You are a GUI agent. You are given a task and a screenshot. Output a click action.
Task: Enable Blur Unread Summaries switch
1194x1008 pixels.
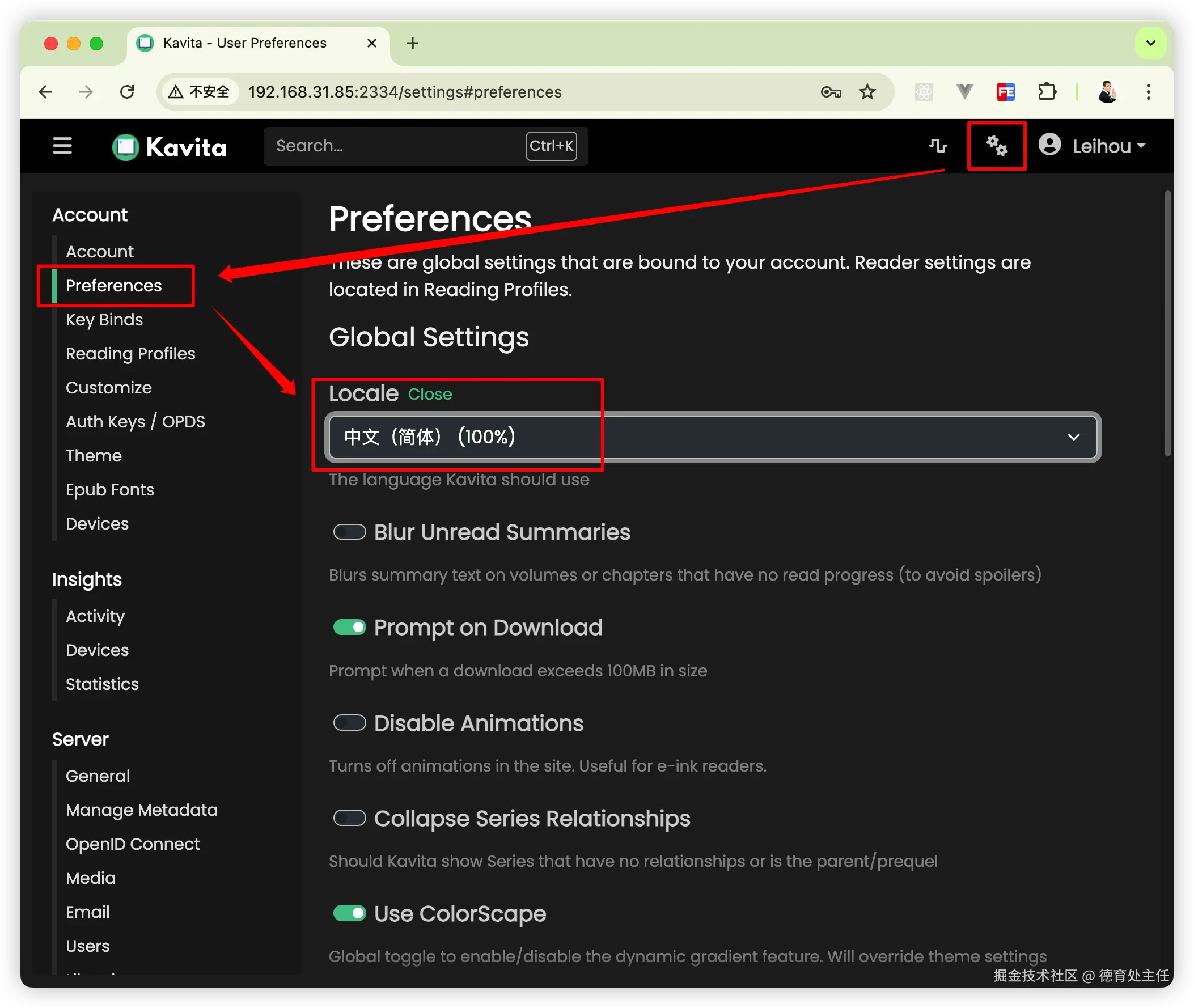[x=350, y=532]
